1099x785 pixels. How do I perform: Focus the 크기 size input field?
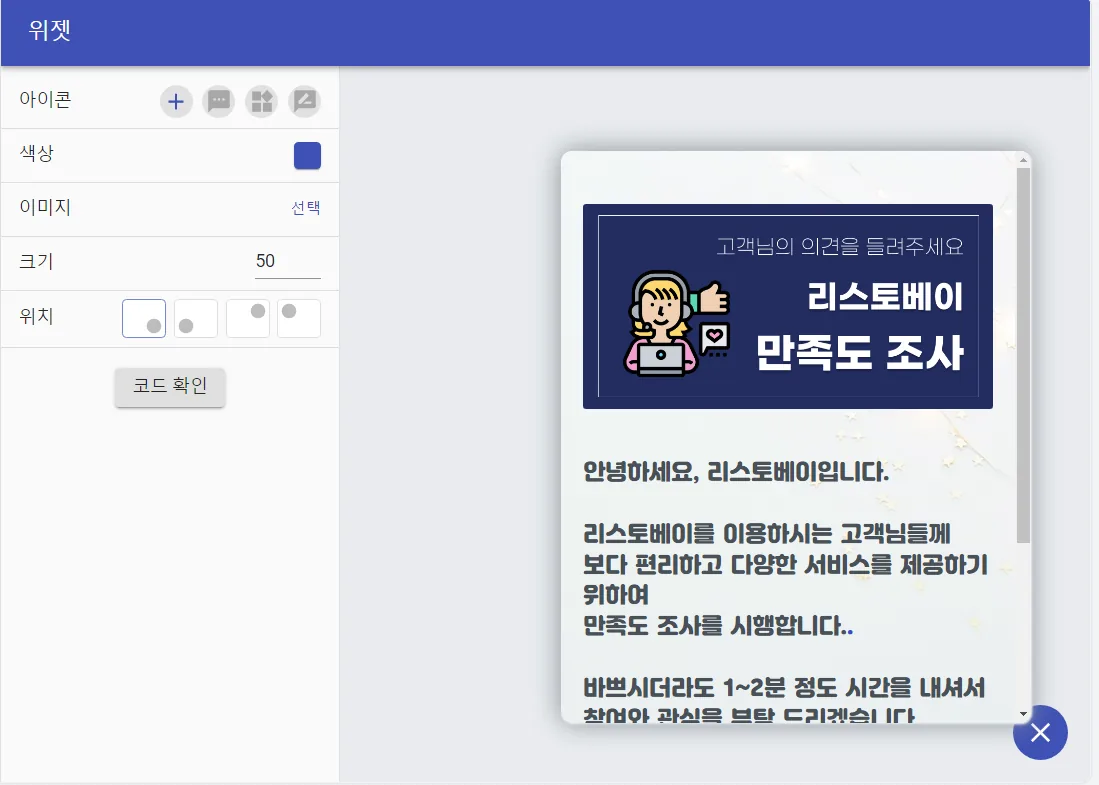(x=287, y=261)
